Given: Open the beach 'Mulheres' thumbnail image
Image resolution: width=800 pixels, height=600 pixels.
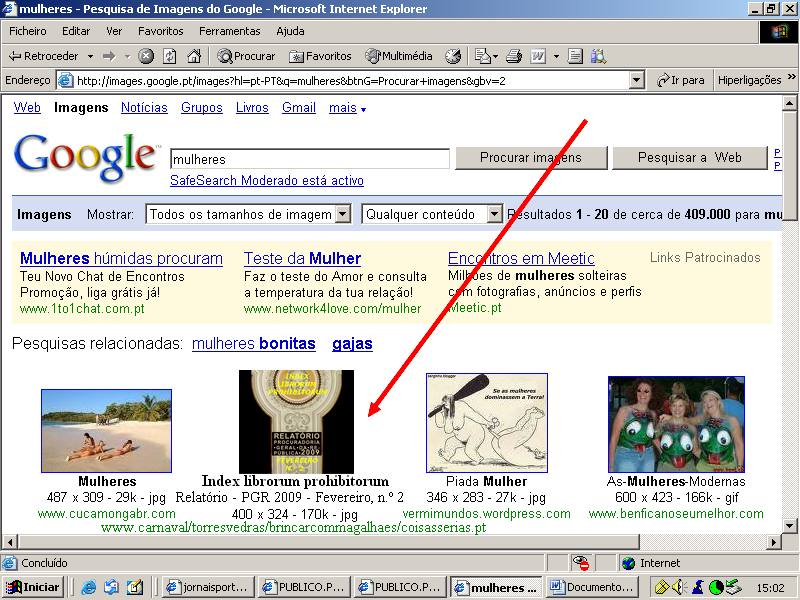Looking at the screenshot, I should [x=106, y=431].
